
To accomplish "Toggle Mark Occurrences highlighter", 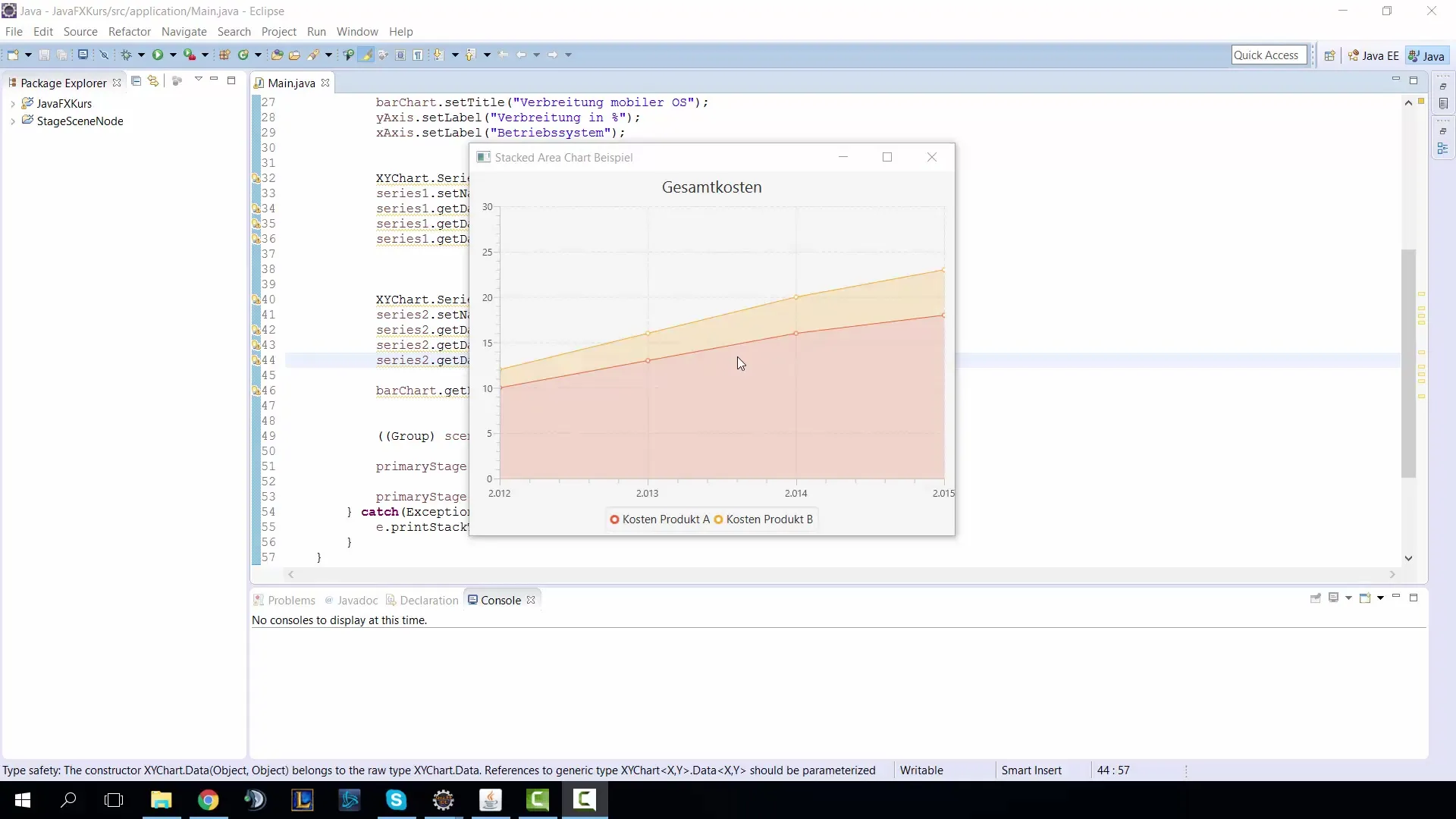I will point(366,55).
